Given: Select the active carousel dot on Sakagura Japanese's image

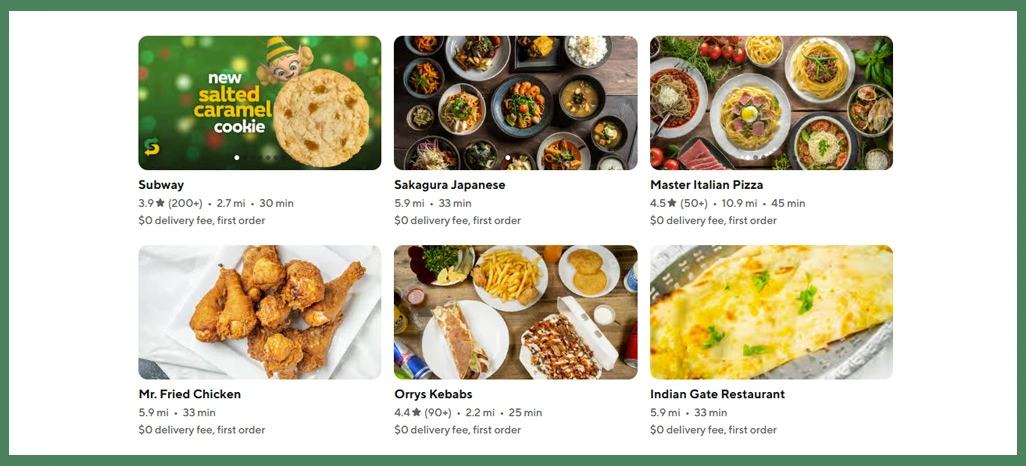Looking at the screenshot, I should point(507,157).
